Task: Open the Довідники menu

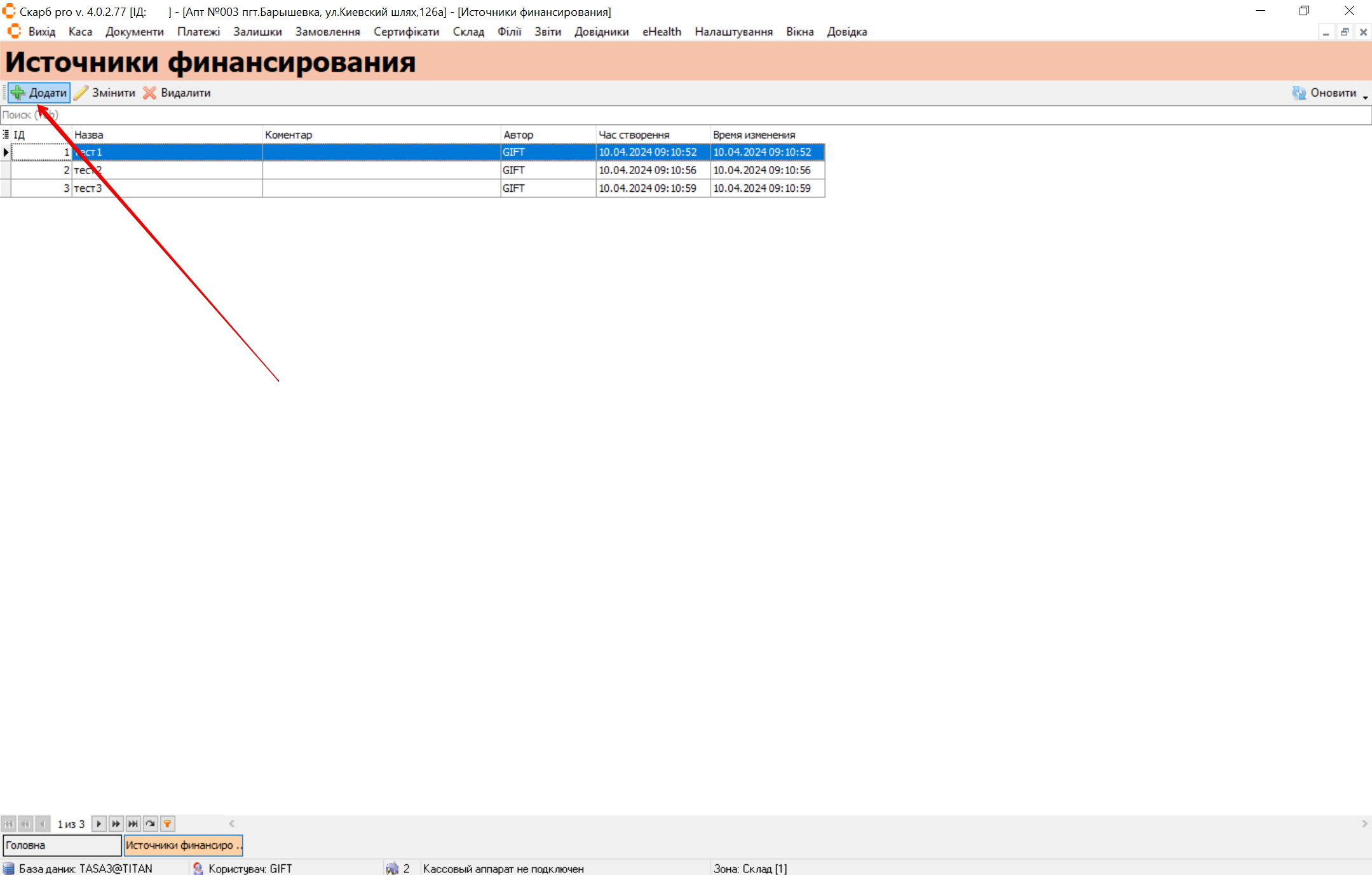Action: [x=601, y=32]
